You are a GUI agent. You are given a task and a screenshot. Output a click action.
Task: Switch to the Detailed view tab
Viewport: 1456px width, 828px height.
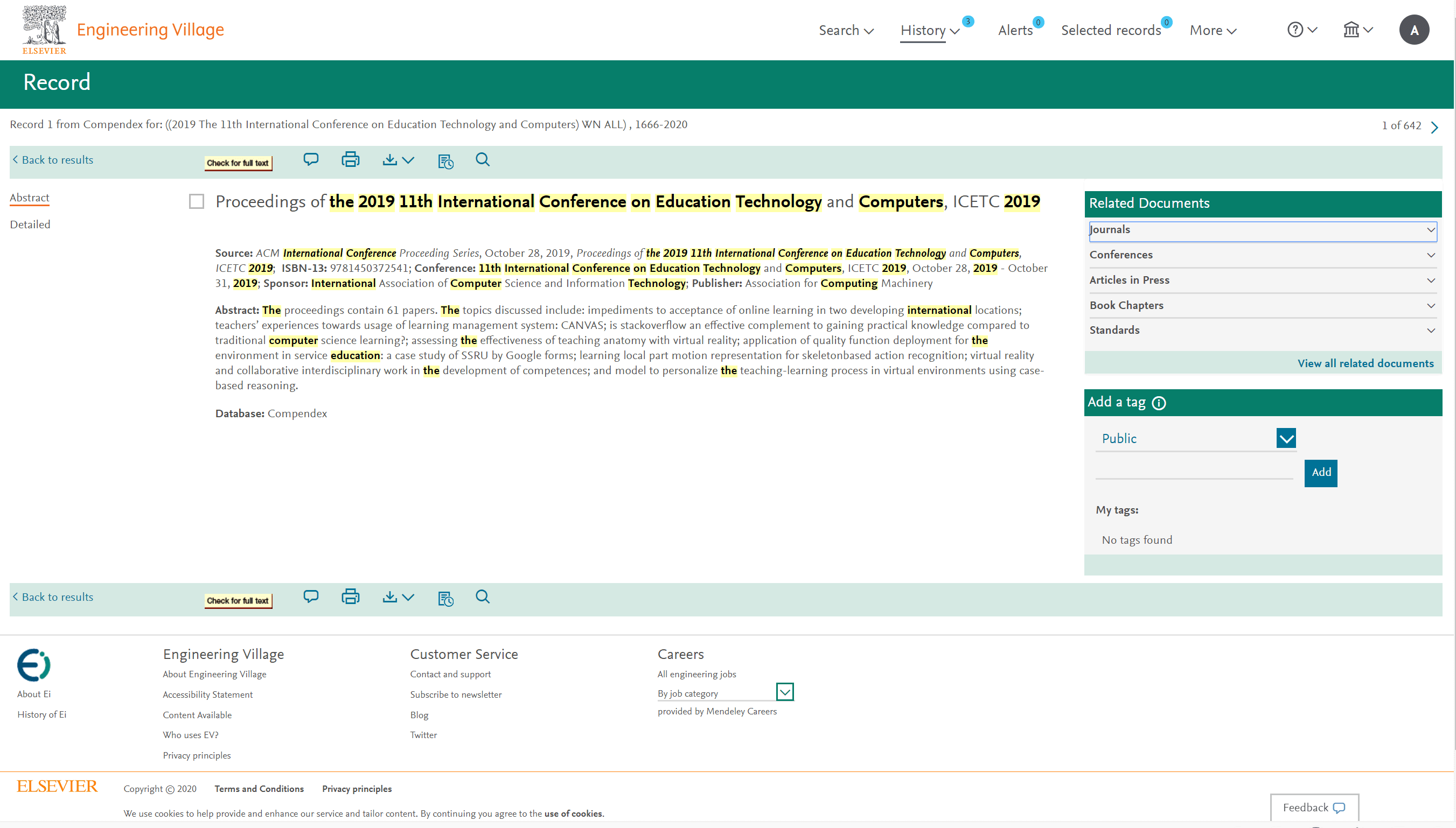click(x=30, y=224)
